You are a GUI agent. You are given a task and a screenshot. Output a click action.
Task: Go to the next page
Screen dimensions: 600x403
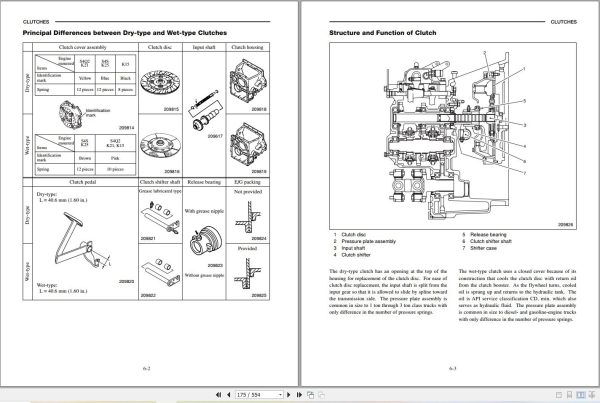[289, 395]
